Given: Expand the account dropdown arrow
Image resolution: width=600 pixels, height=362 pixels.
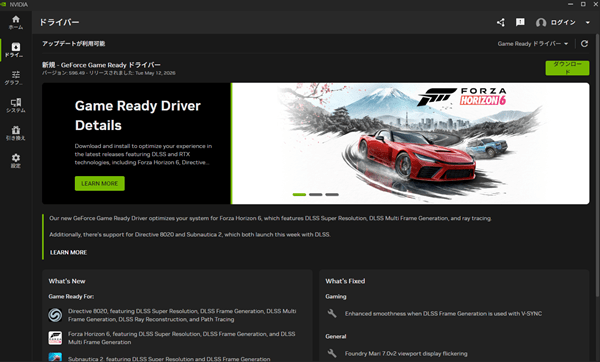Looking at the screenshot, I should [587, 23].
